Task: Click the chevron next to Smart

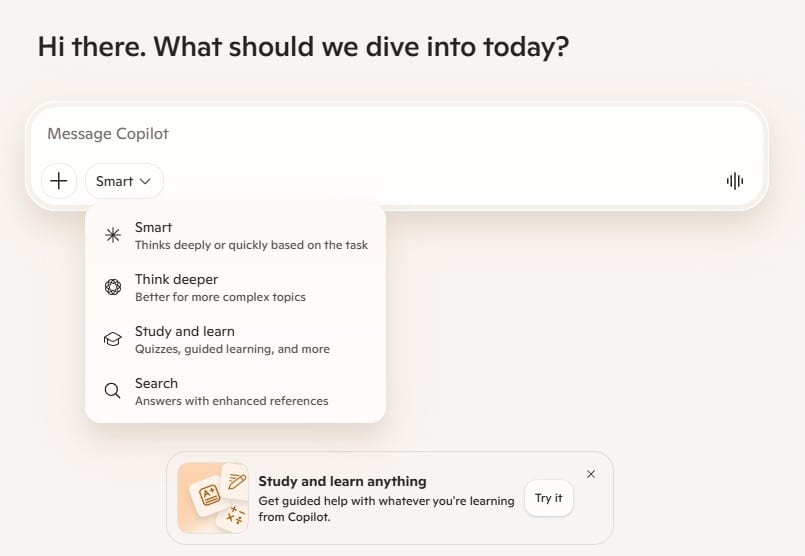Action: coord(146,181)
